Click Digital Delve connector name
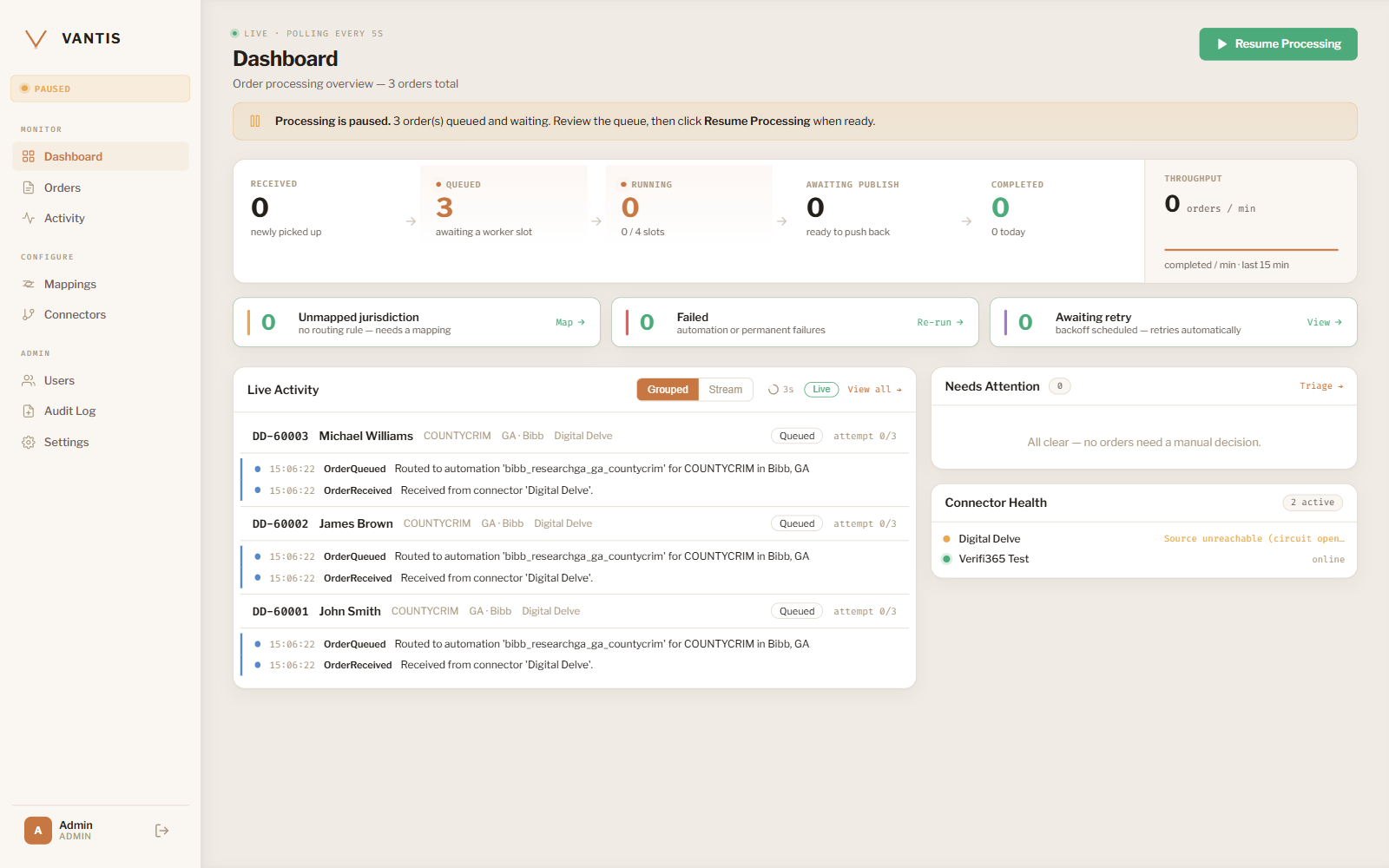Image resolution: width=1389 pixels, height=868 pixels. [x=989, y=539]
